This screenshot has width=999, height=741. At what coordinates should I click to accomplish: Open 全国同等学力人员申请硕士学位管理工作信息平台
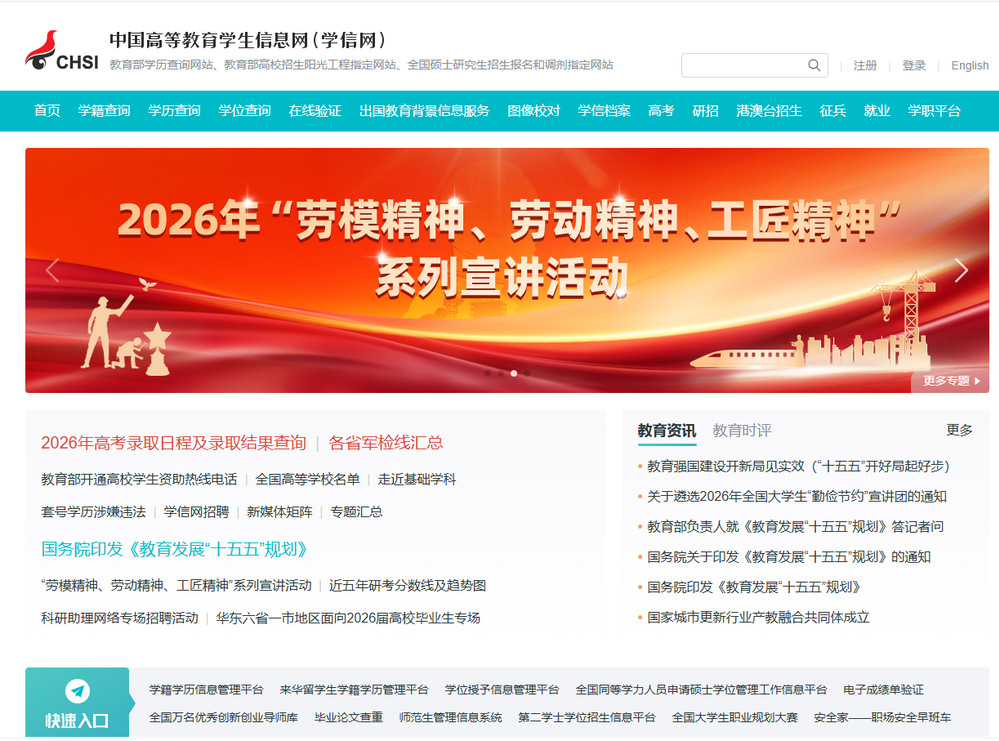click(x=701, y=689)
